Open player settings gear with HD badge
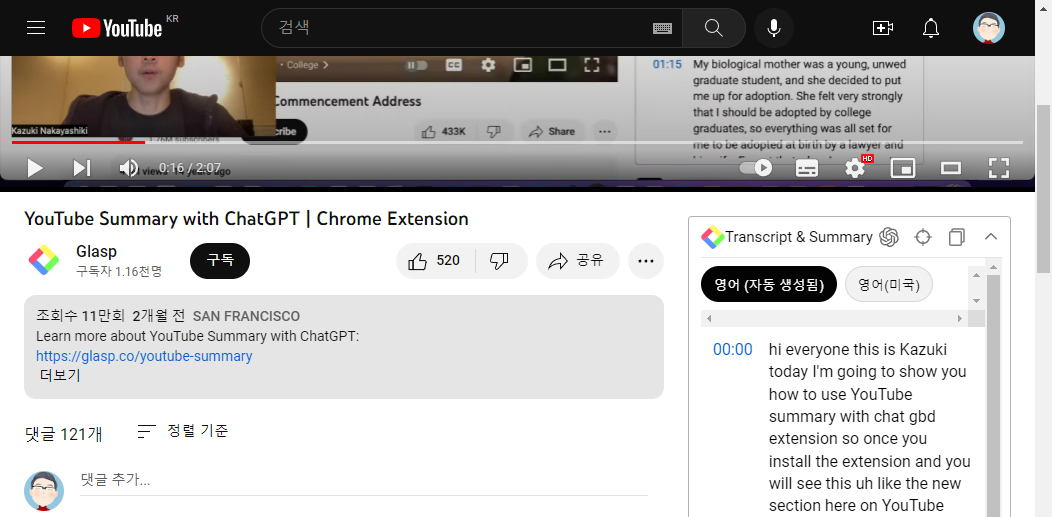Screen dimensions: 1052x517 857,167
